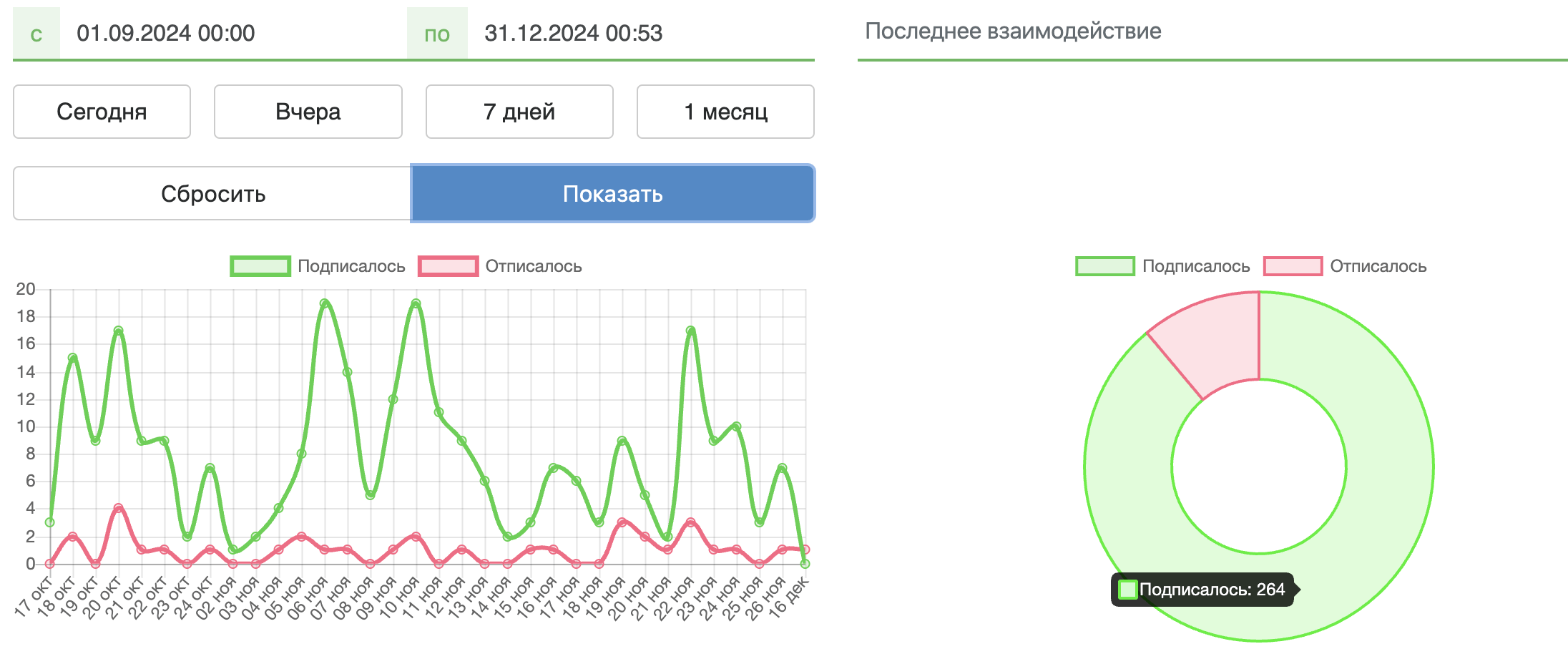The width and height of the screenshot is (1568, 654).
Task: Click the end date field showing 31.12.2024 00:53
Action: pos(641,34)
